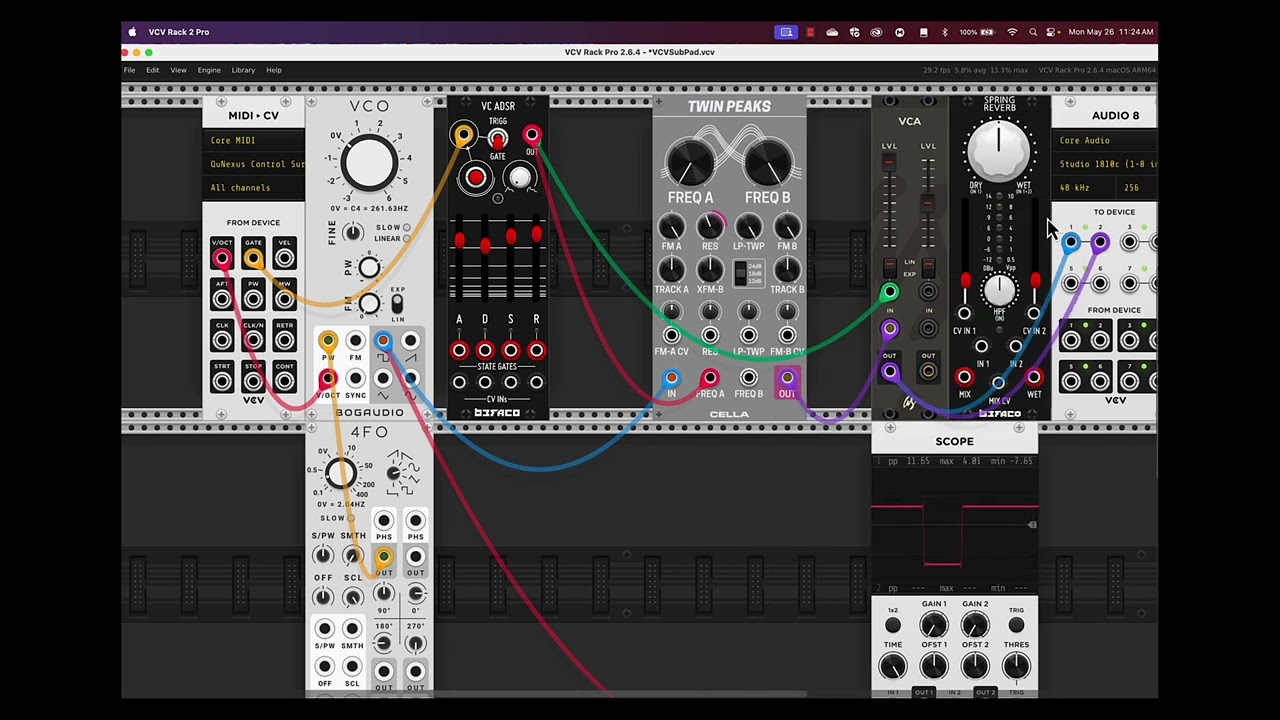1280x720 pixels.
Task: Open the Library menu
Action: pos(243,70)
